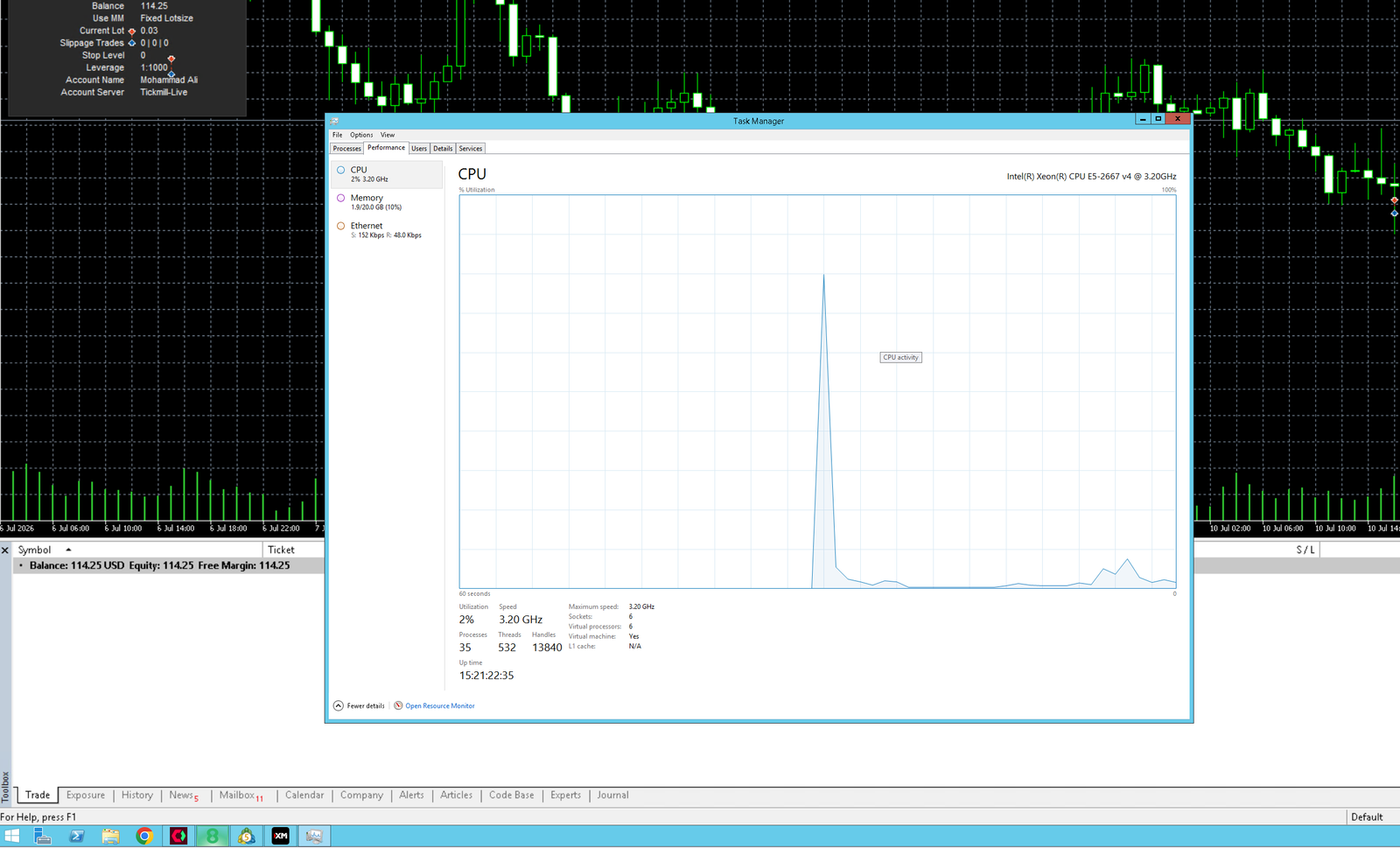The image size is (1400, 848).
Task: Open the File menu in Task Manager
Action: (337, 135)
